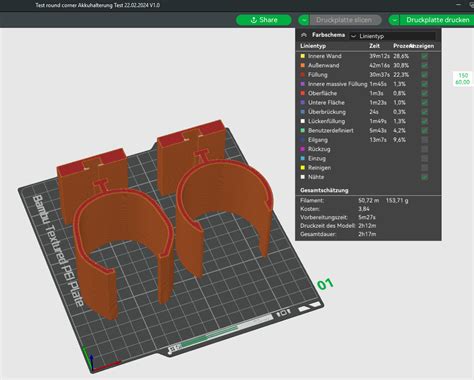Click color swatch next to Überbrückung

[x=303, y=112]
